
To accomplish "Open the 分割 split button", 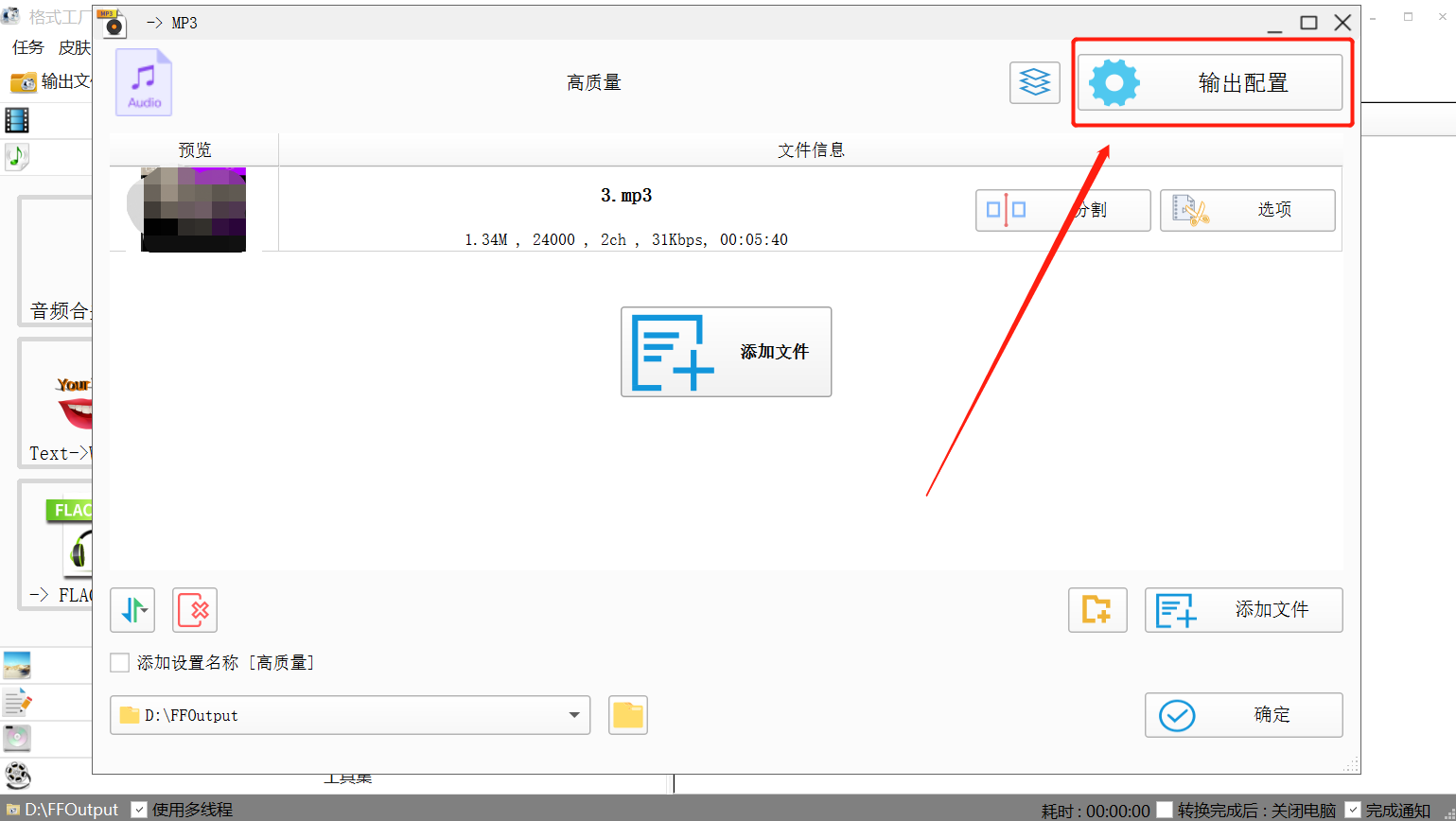I will pyautogui.click(x=1063, y=210).
